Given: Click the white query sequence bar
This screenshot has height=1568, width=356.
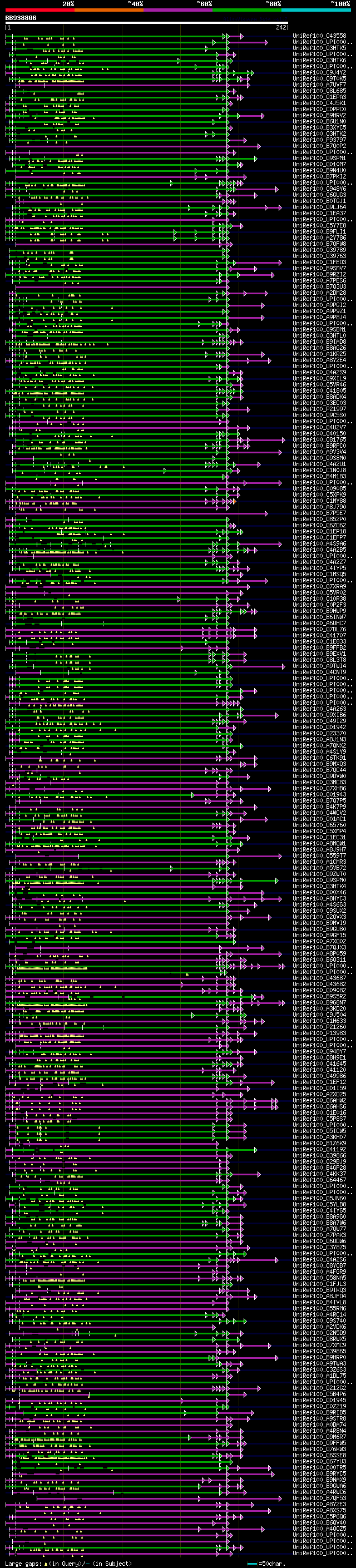Looking at the screenshot, I should pyautogui.click(x=147, y=23).
